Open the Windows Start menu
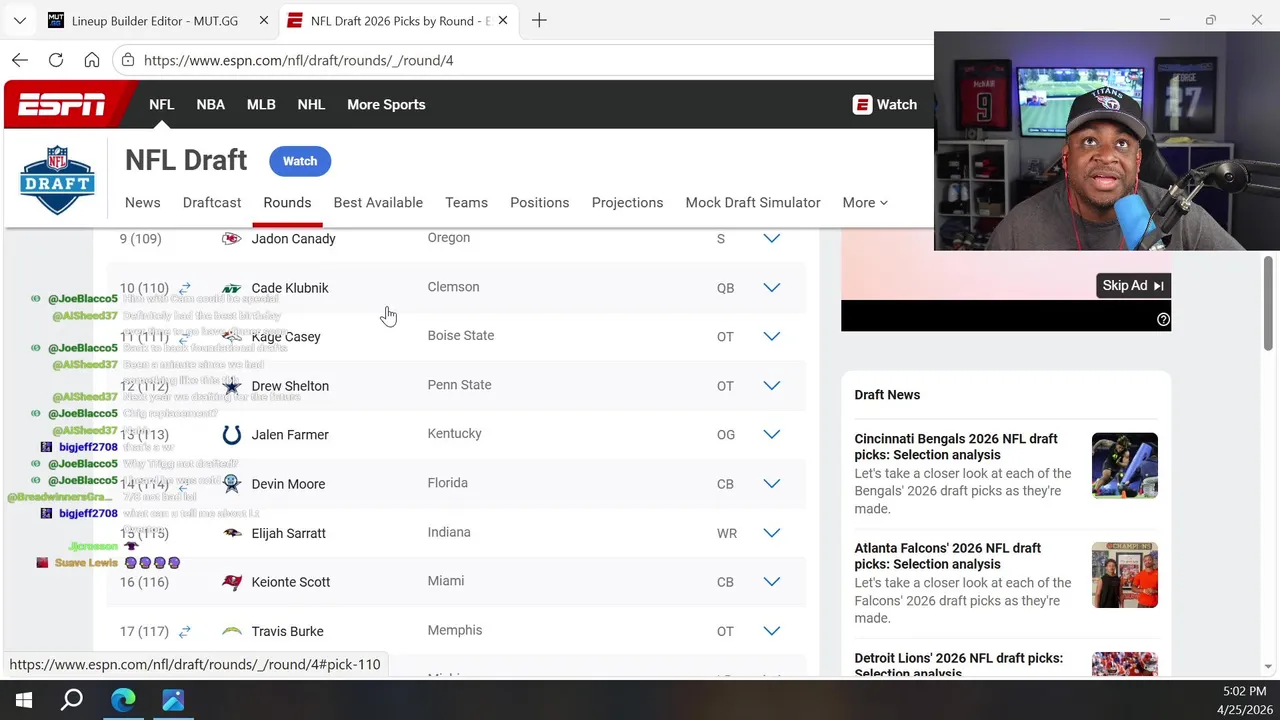Screen dimensions: 1280x720 [23, 700]
